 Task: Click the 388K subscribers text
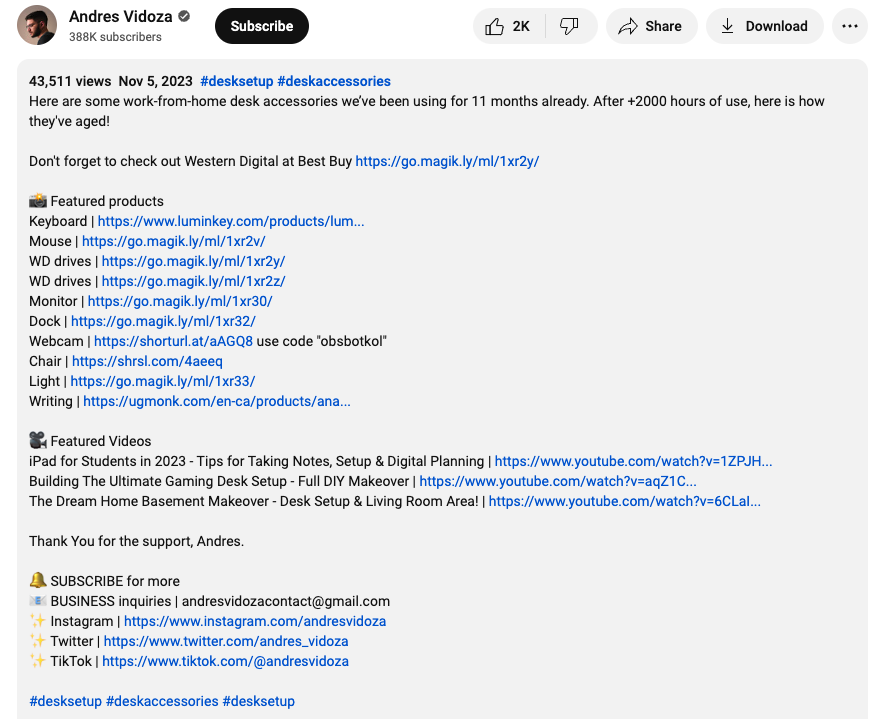pyautogui.click(x=115, y=37)
